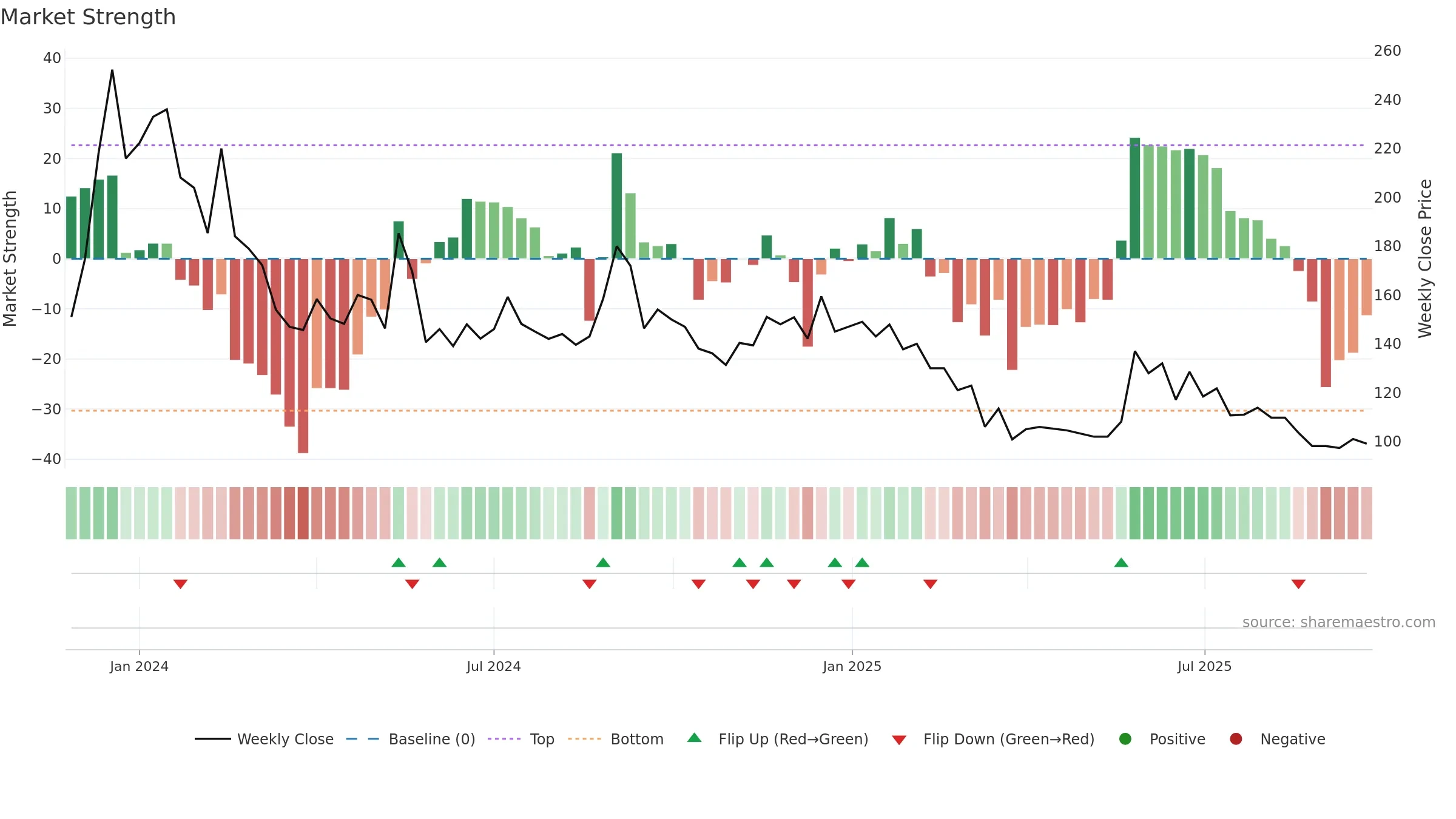
Task: Click the green Flip Up triangle before Jul 2025
Action: (x=1121, y=562)
